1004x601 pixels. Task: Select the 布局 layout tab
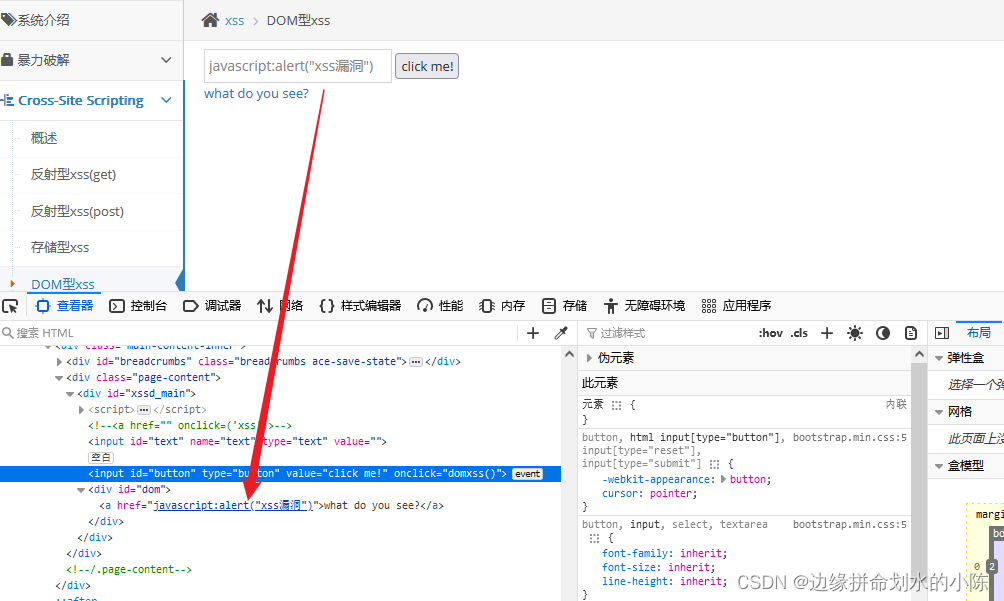[978, 333]
